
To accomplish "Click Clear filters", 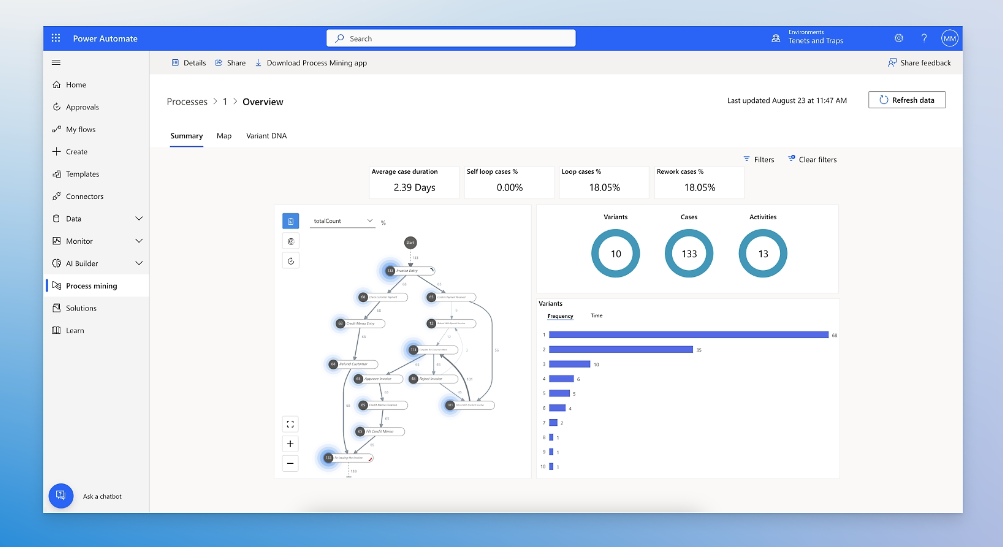I will (812, 159).
